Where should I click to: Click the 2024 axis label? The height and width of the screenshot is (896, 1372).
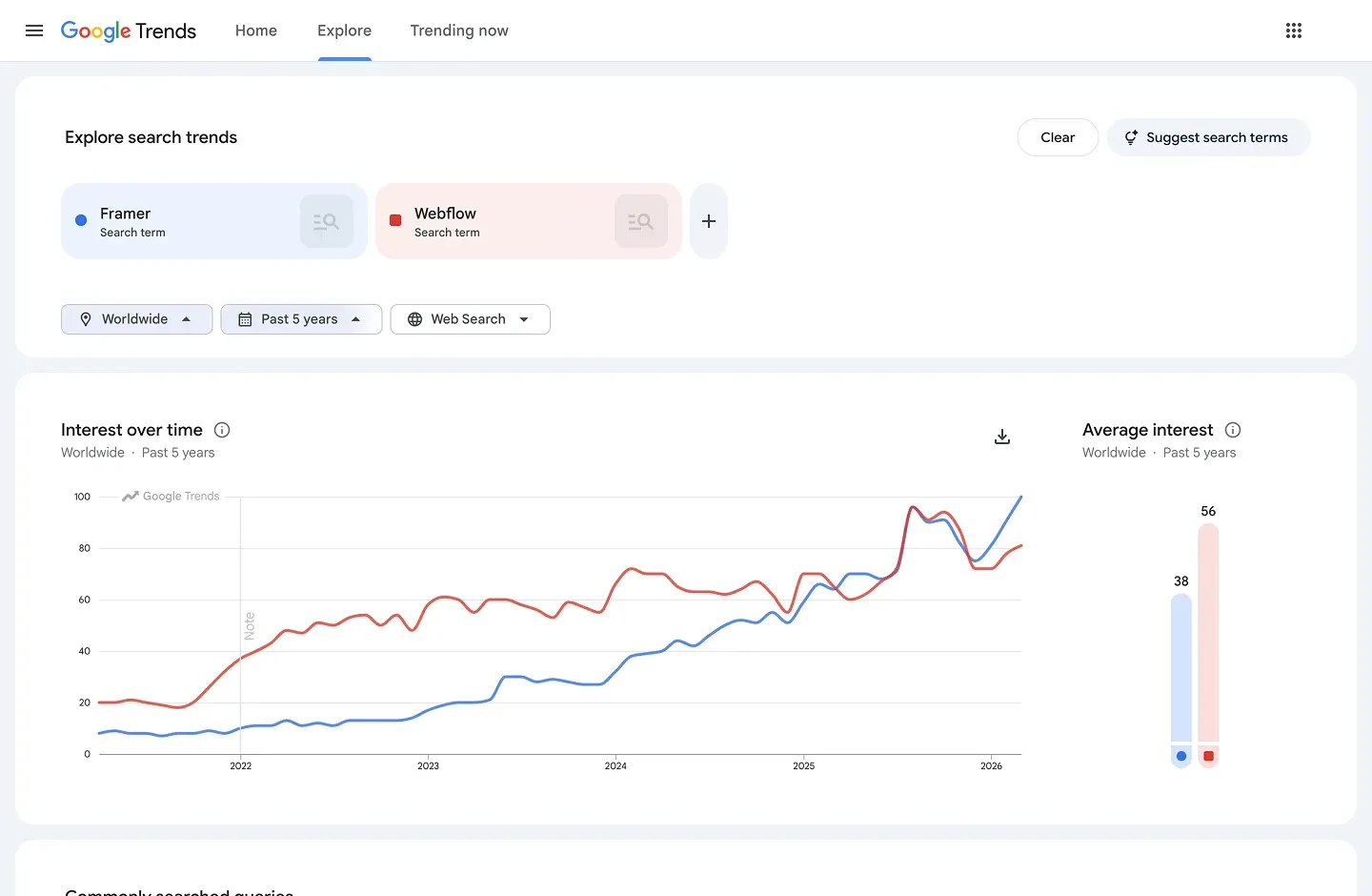tap(615, 765)
